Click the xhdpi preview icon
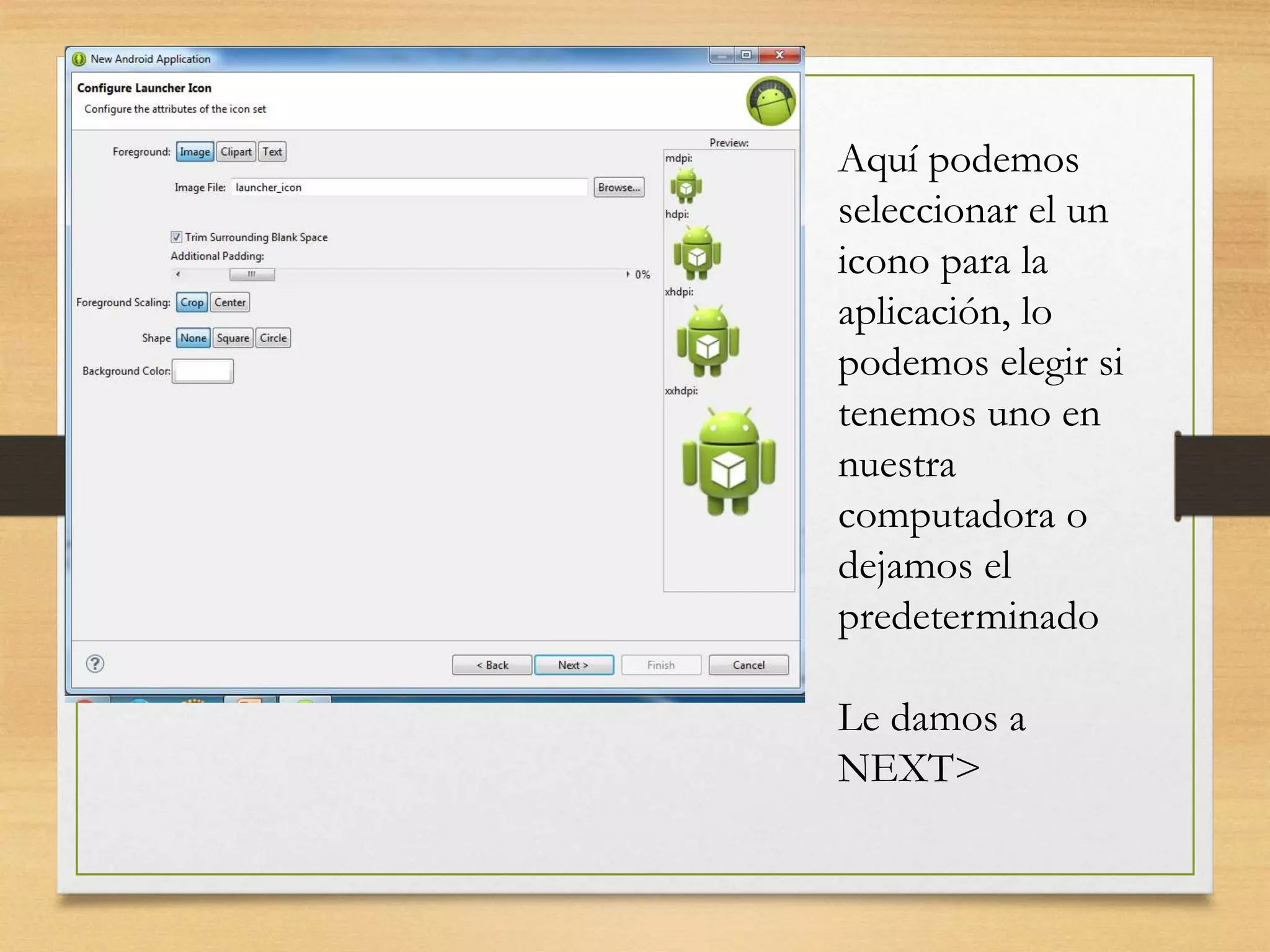Screen dimensions: 1270x952 pos(708,340)
